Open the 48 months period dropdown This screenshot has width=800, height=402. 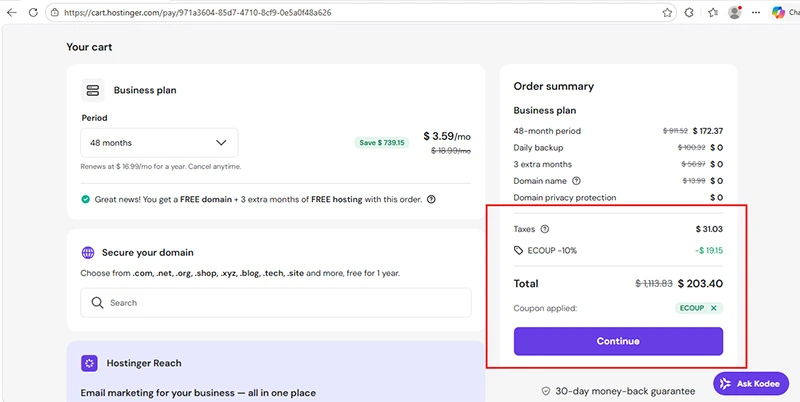pyautogui.click(x=159, y=143)
